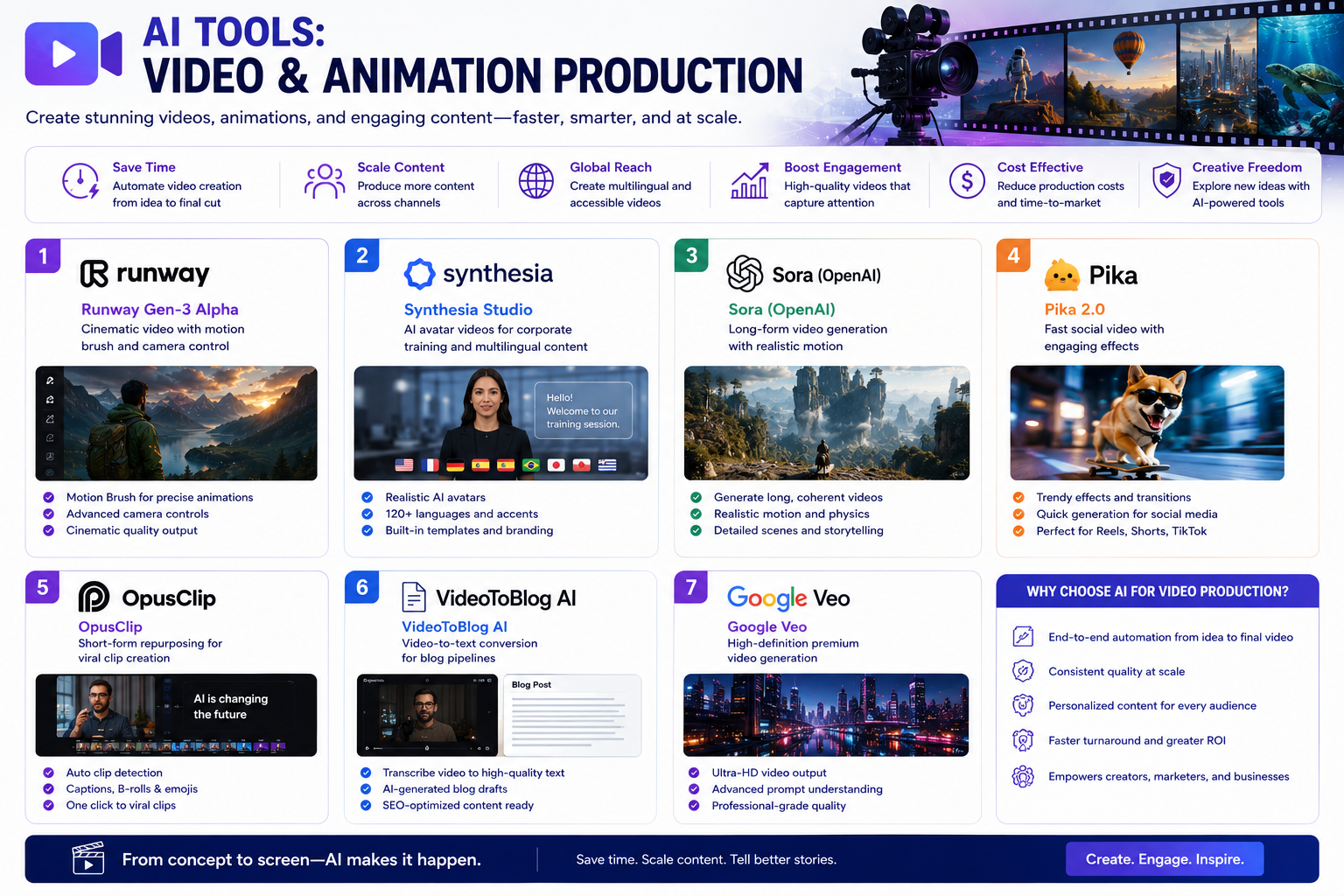This screenshot has height=896, width=1344.
Task: Click the Hello Welcome speech bubble
Action: [x=583, y=410]
